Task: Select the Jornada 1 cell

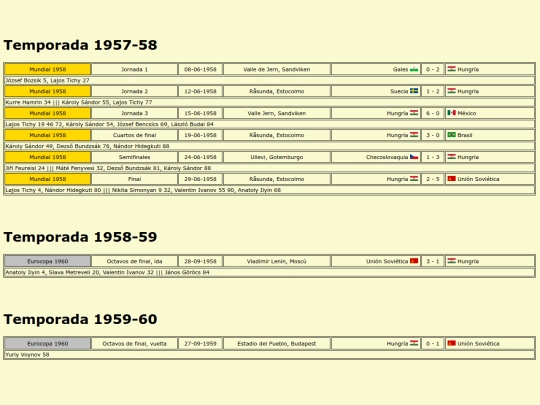Action: point(135,69)
